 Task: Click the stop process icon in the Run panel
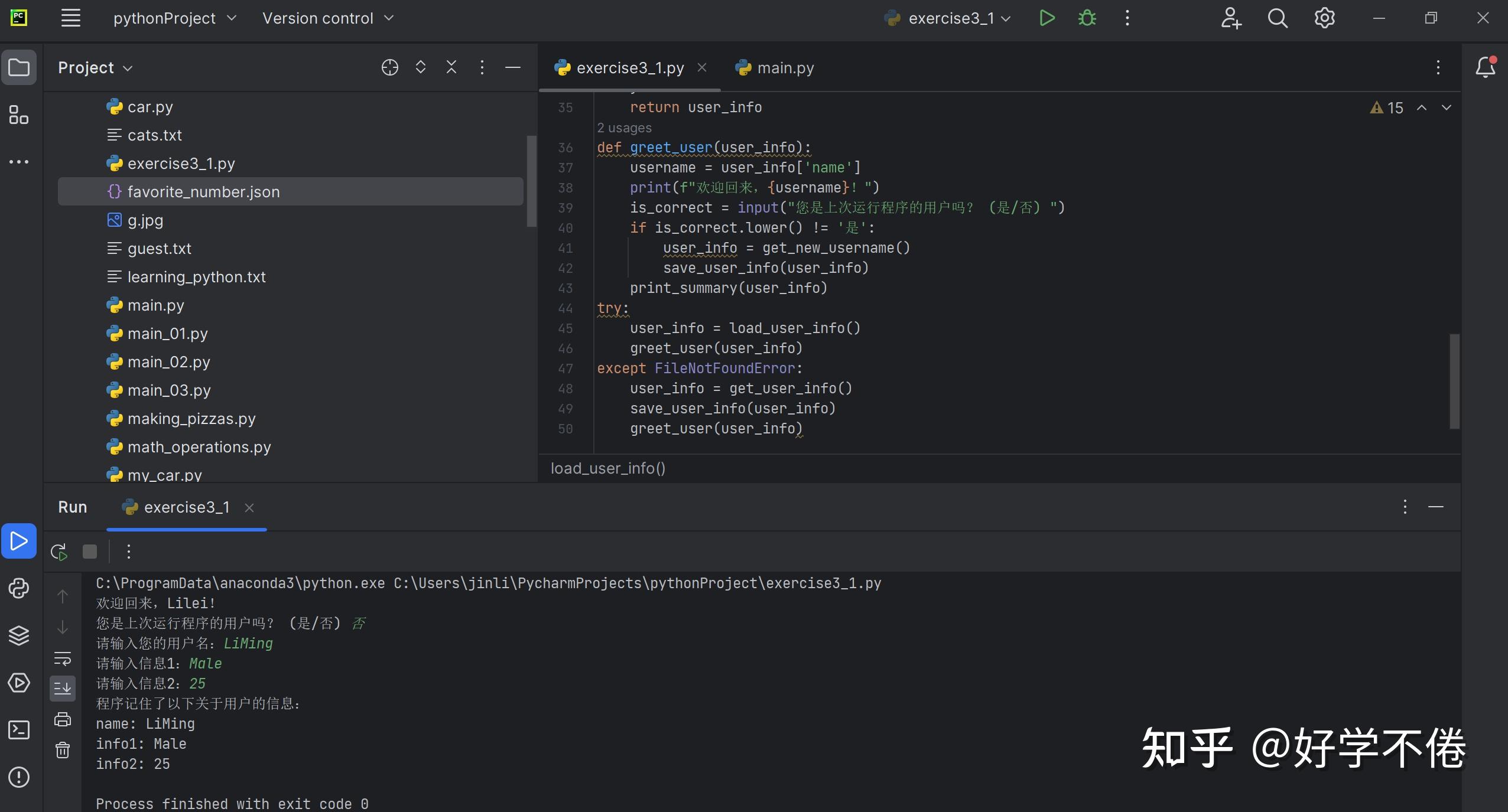(x=89, y=551)
